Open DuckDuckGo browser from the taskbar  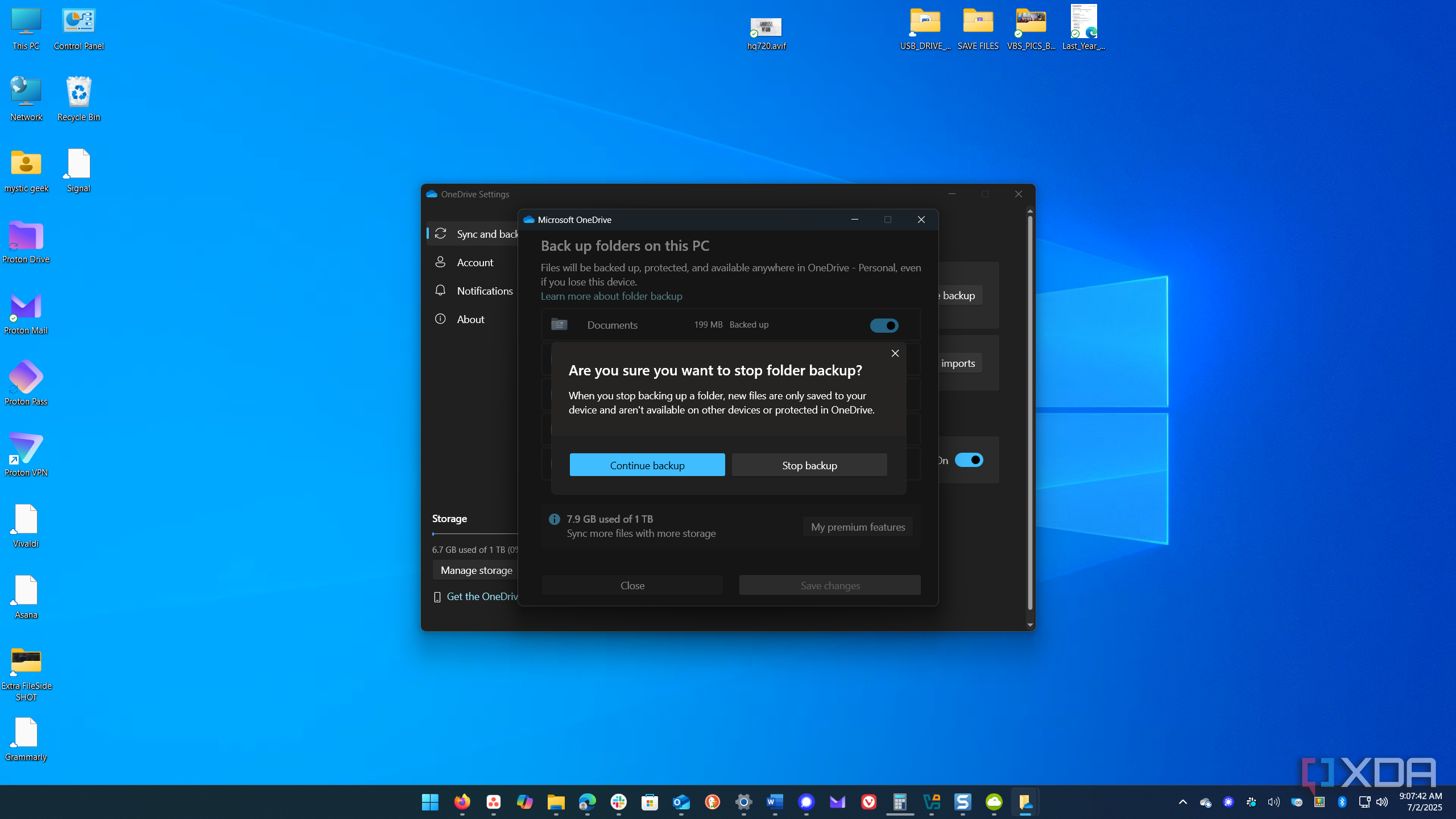coord(712,802)
